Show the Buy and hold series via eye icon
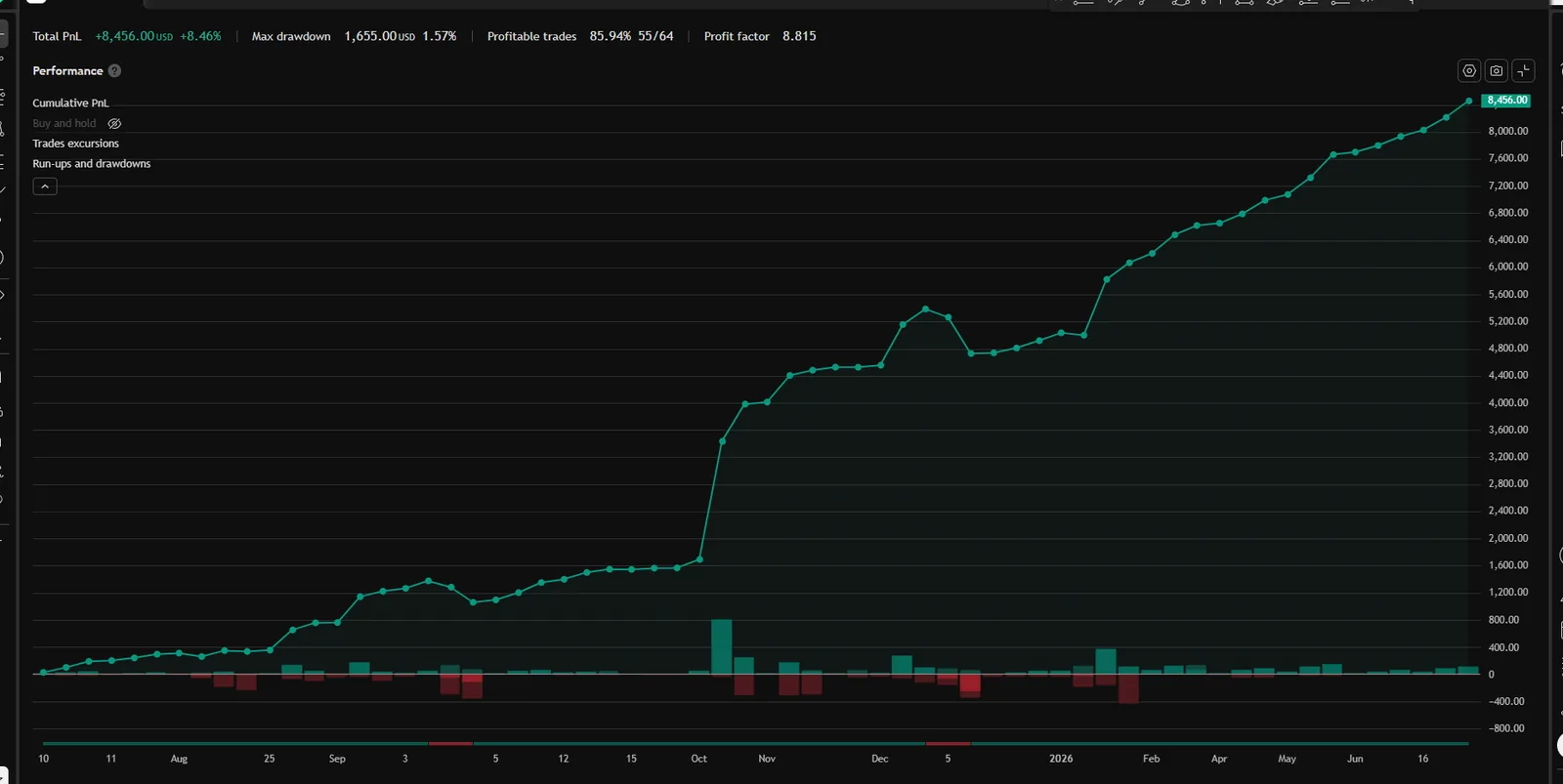This screenshot has height=784, width=1563. click(x=114, y=124)
